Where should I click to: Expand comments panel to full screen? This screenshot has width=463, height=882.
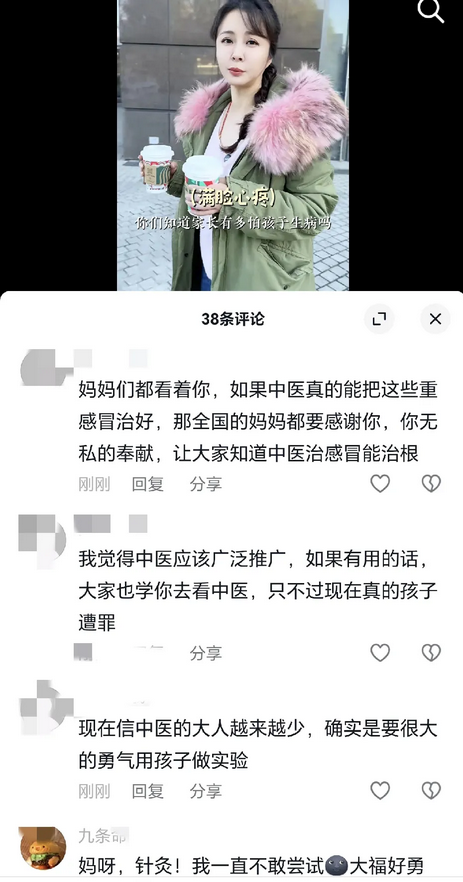(x=379, y=319)
